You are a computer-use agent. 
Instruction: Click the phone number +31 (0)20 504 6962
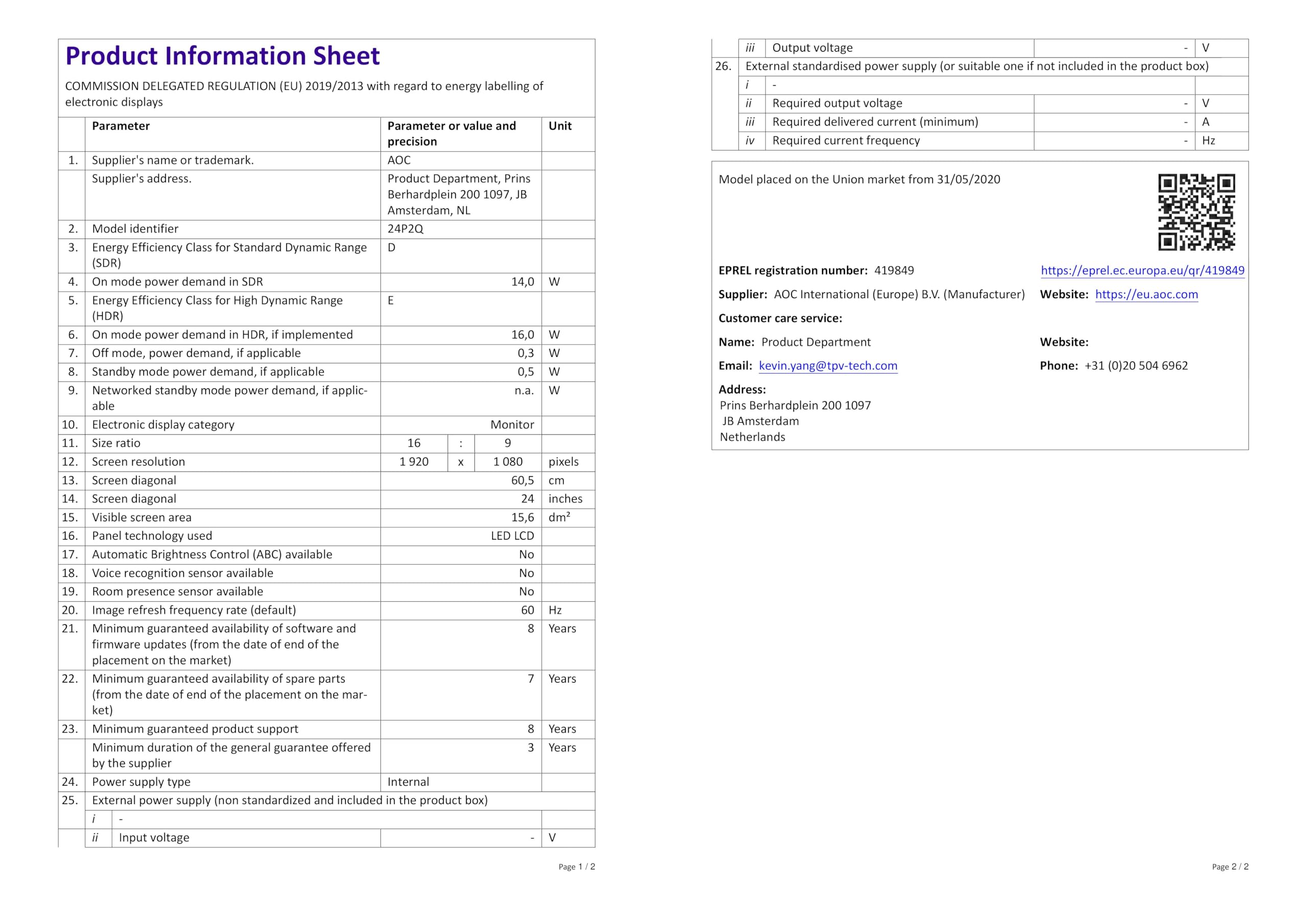tap(1135, 366)
